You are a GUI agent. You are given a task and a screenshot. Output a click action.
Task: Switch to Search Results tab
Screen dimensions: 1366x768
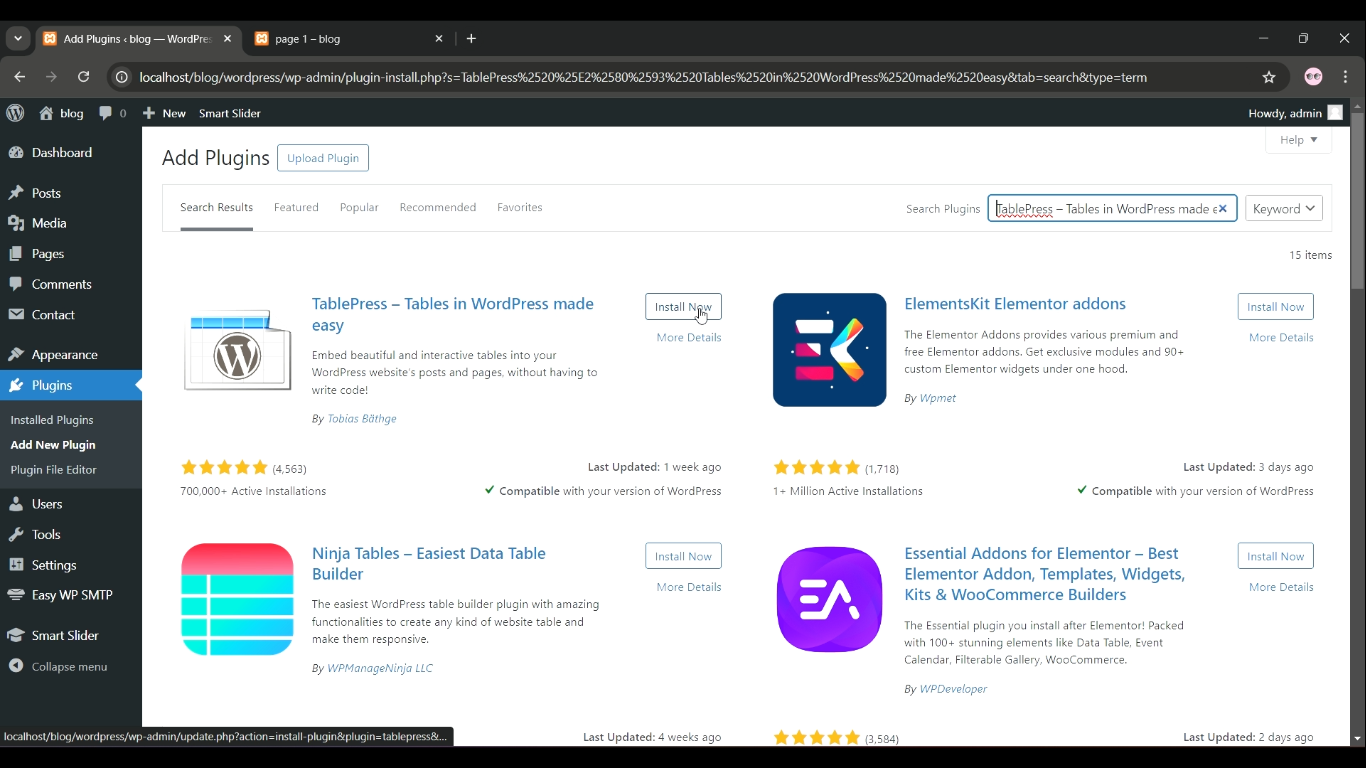[216, 207]
